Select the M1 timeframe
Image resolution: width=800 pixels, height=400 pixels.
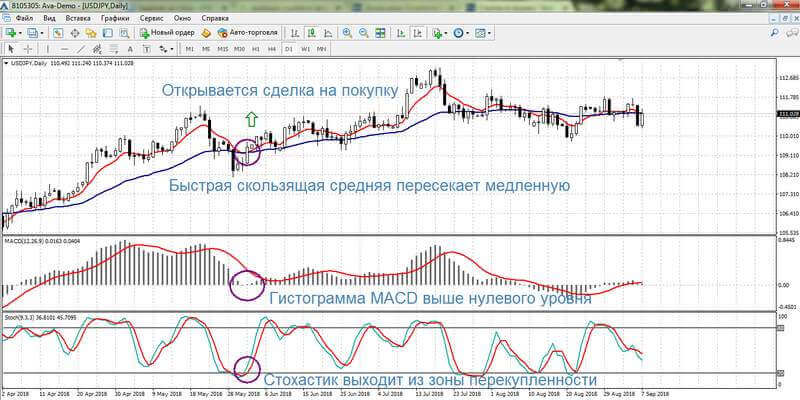click(x=190, y=49)
